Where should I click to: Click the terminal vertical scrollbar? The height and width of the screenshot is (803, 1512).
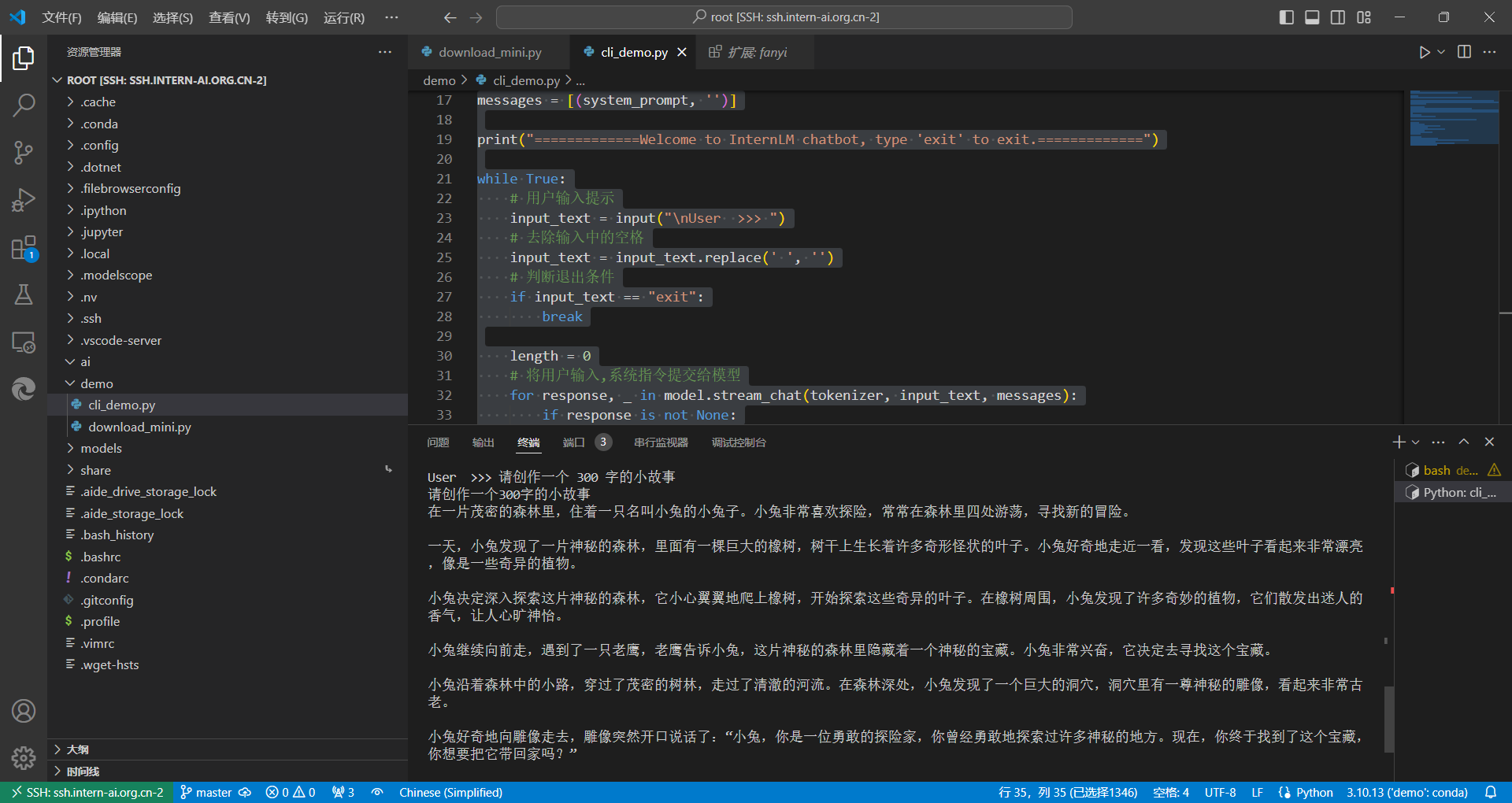click(x=1389, y=718)
